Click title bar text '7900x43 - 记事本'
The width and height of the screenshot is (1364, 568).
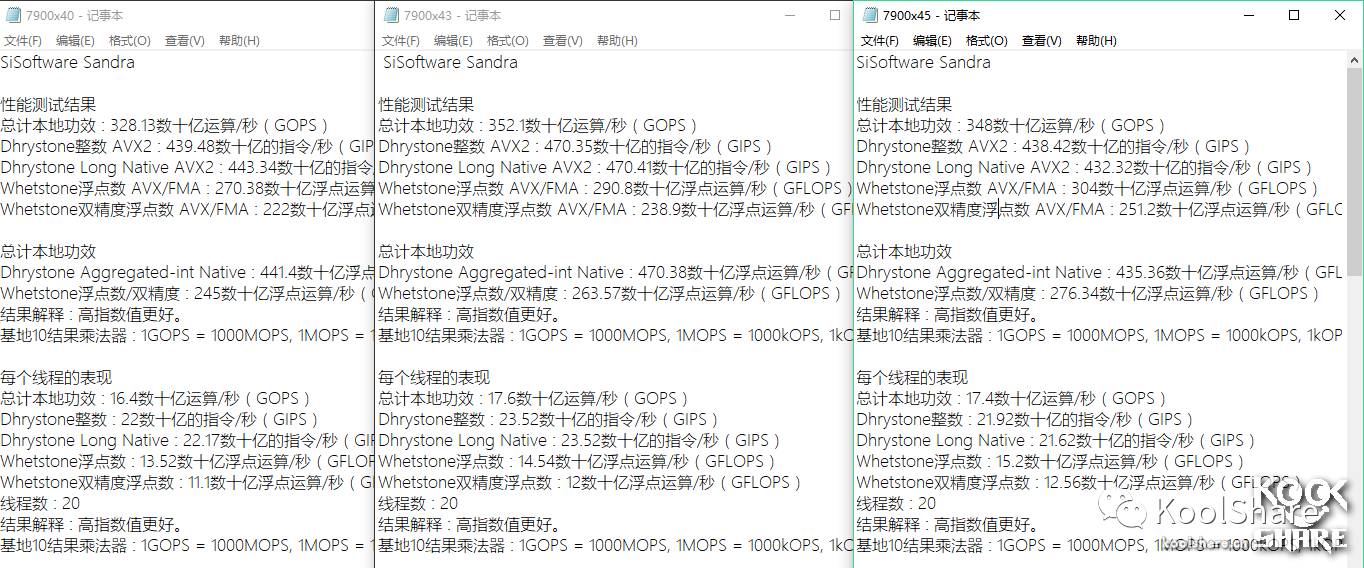[453, 15]
